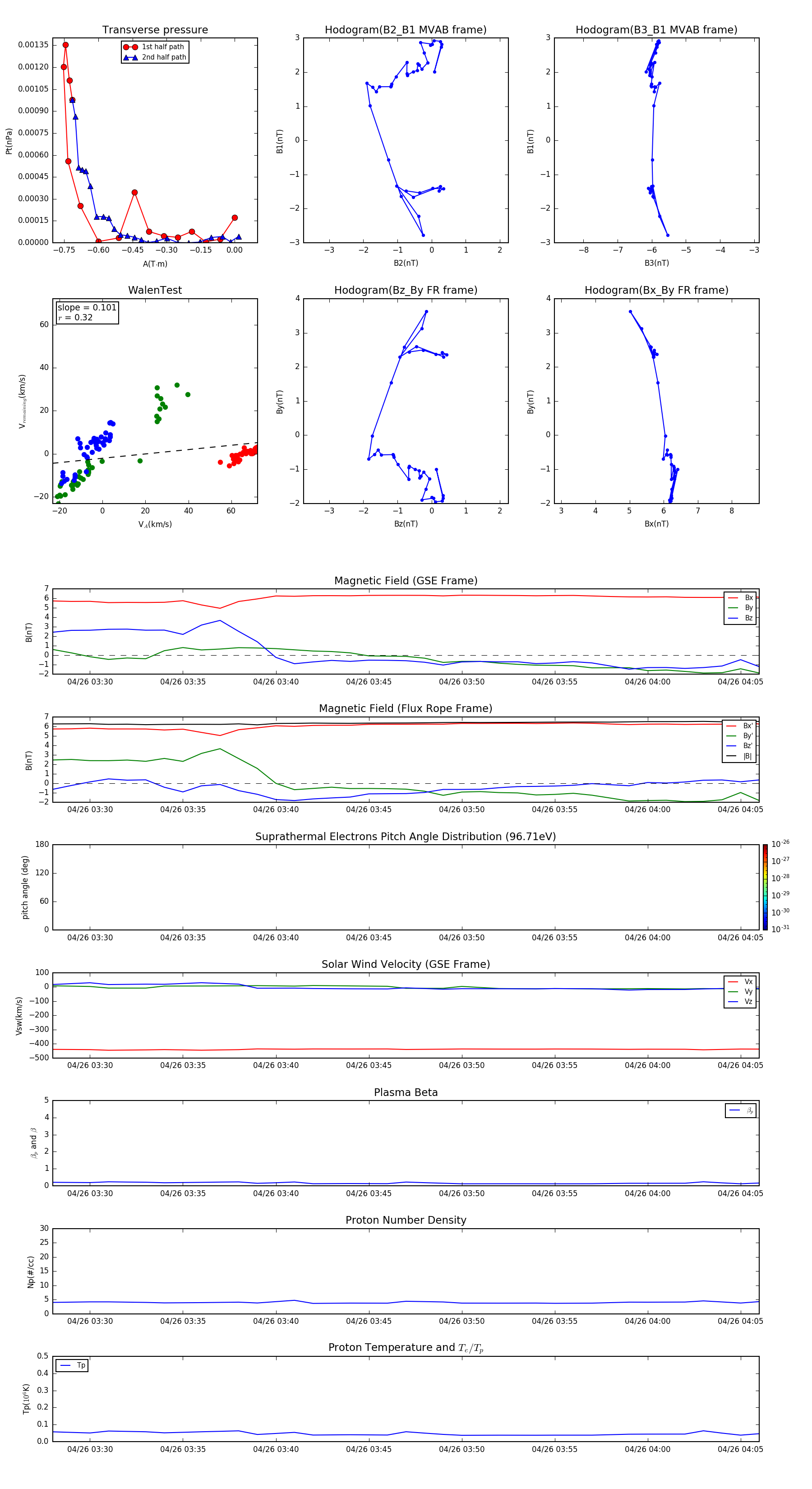Viewport: 812px width, 1489px height.
Task: Click the "A(T·m)" x-axis label
Action: 155,264
